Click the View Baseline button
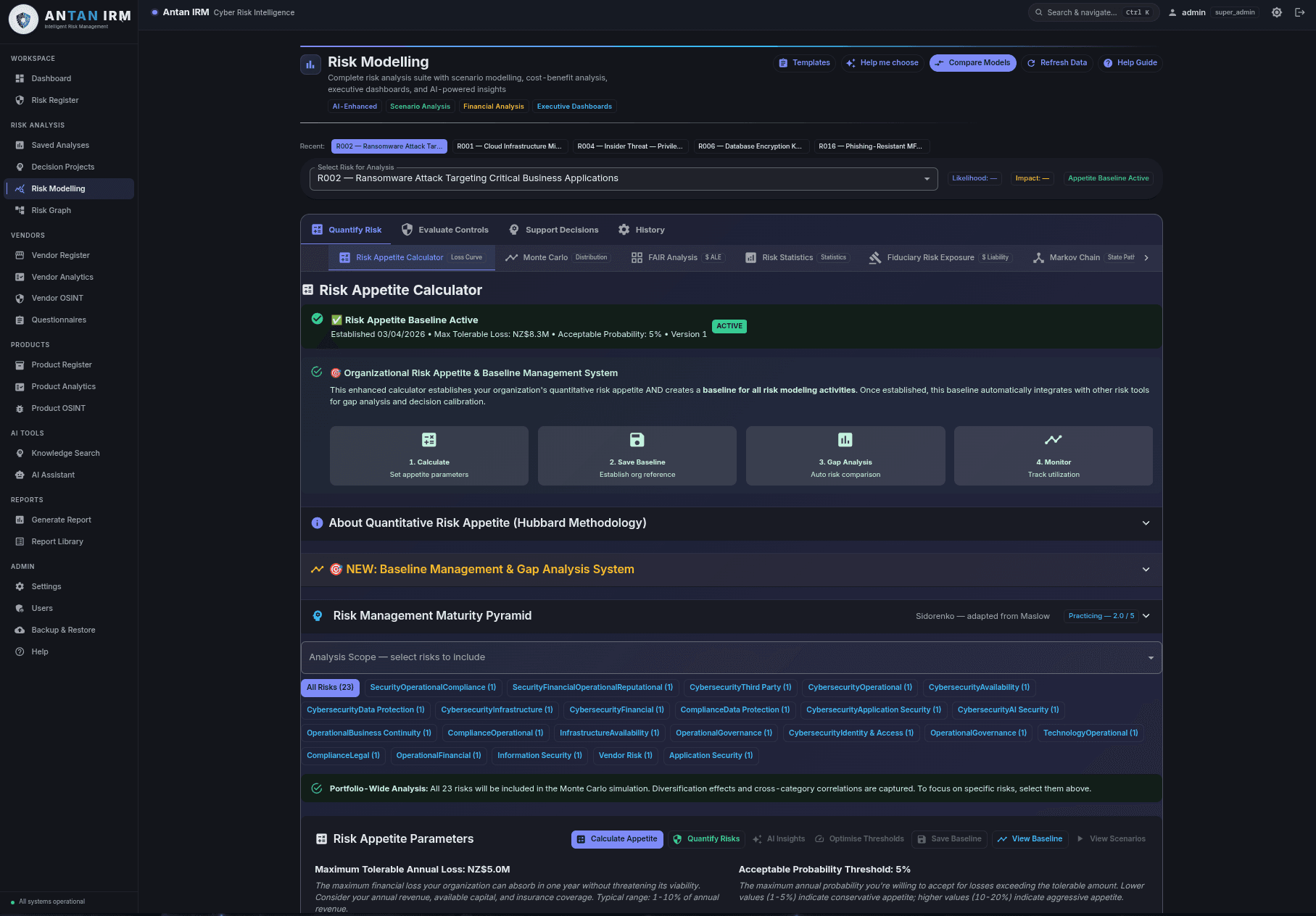 [1030, 839]
